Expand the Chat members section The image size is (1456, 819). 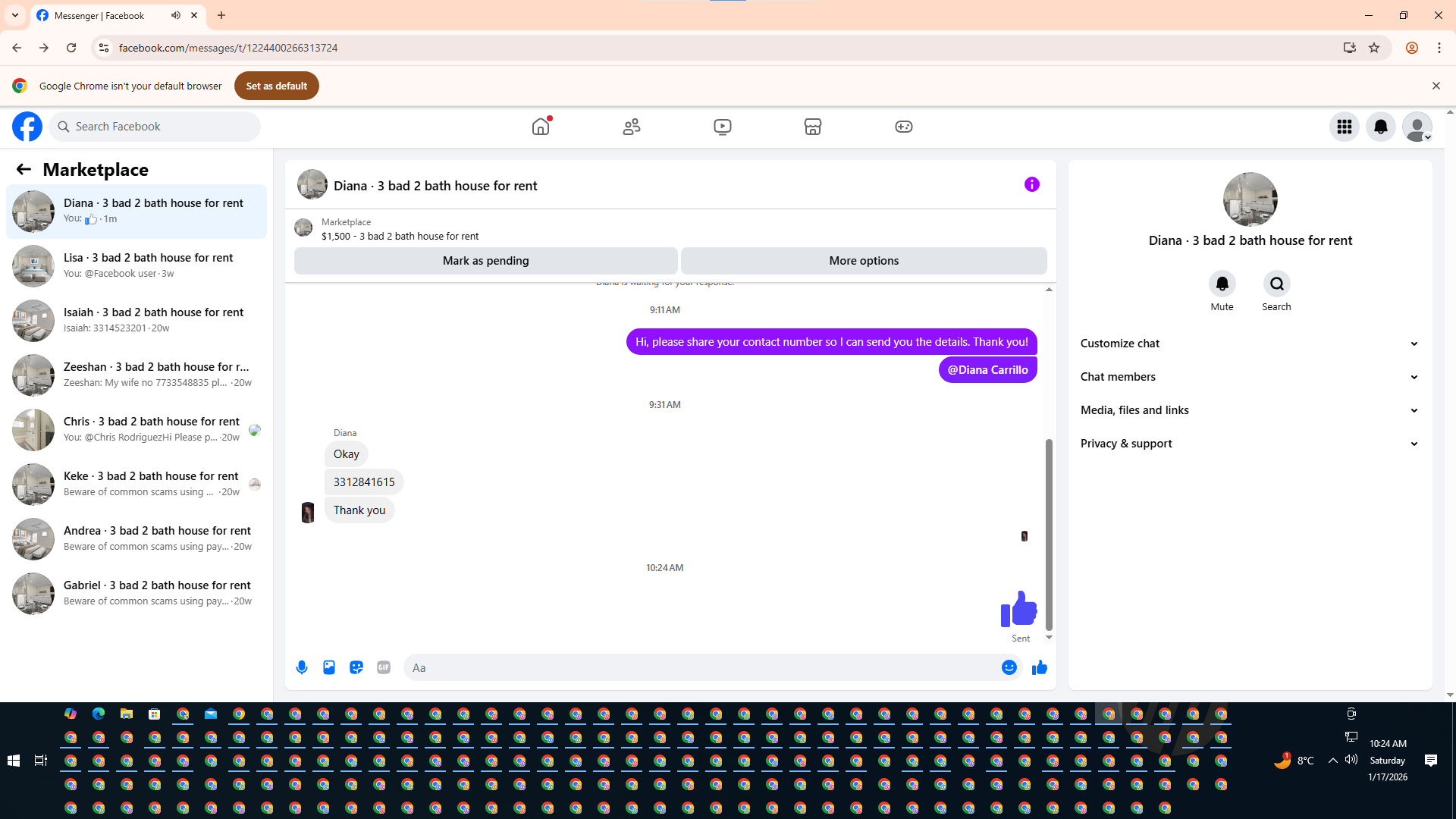click(1250, 377)
